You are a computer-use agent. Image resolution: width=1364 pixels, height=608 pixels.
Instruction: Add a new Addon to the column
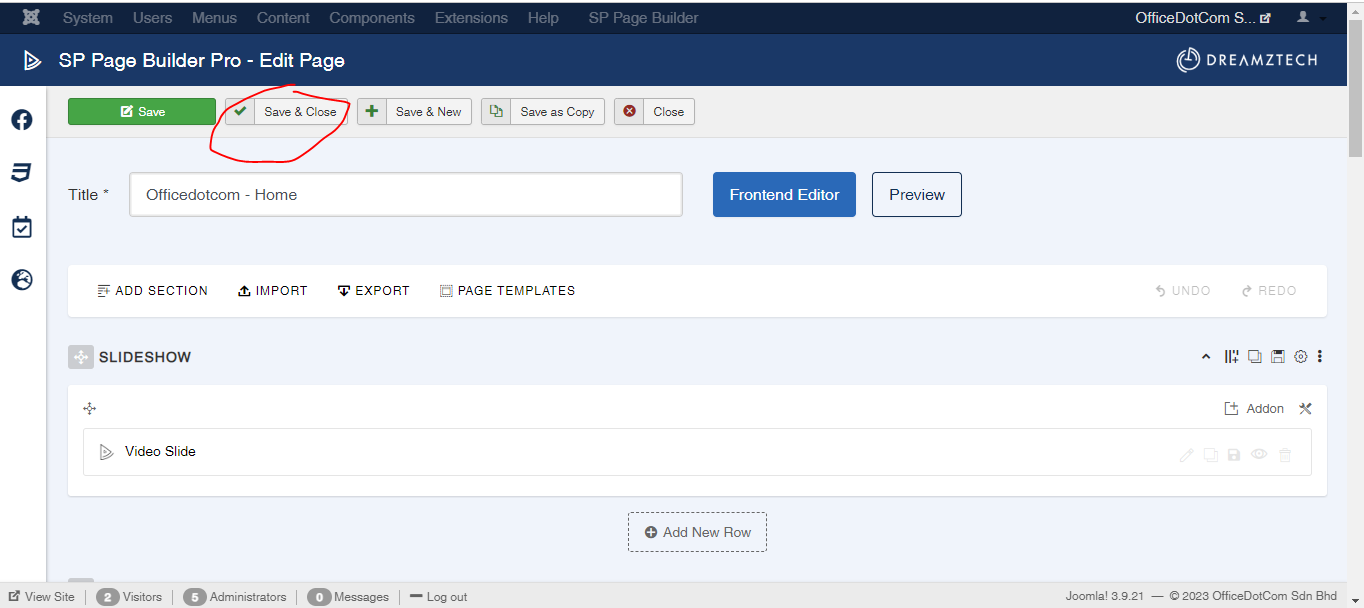(1254, 408)
